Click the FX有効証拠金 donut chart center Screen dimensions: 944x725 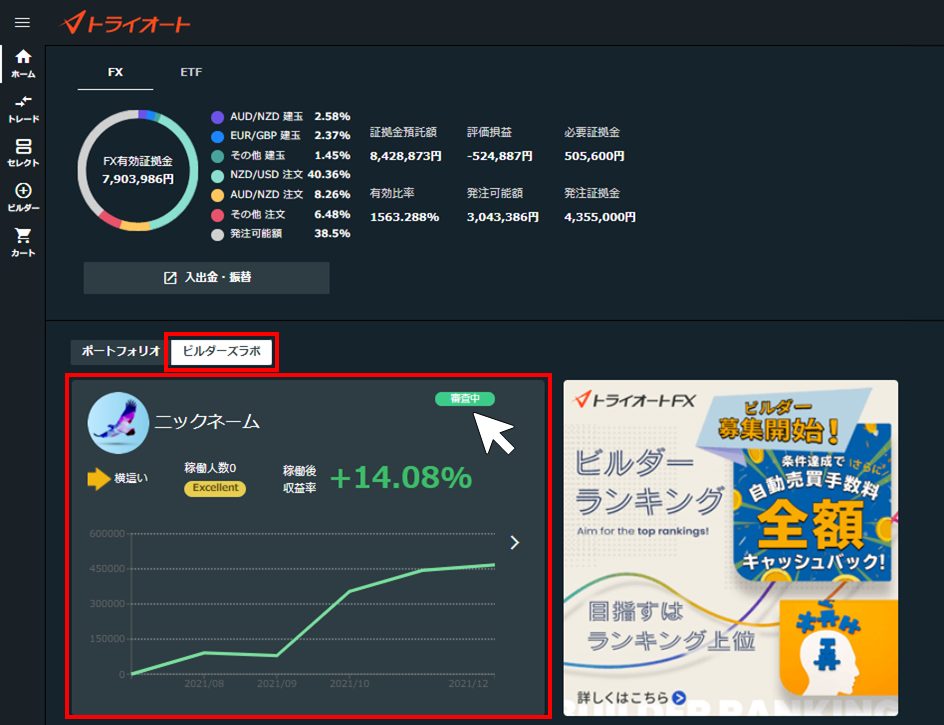138,170
